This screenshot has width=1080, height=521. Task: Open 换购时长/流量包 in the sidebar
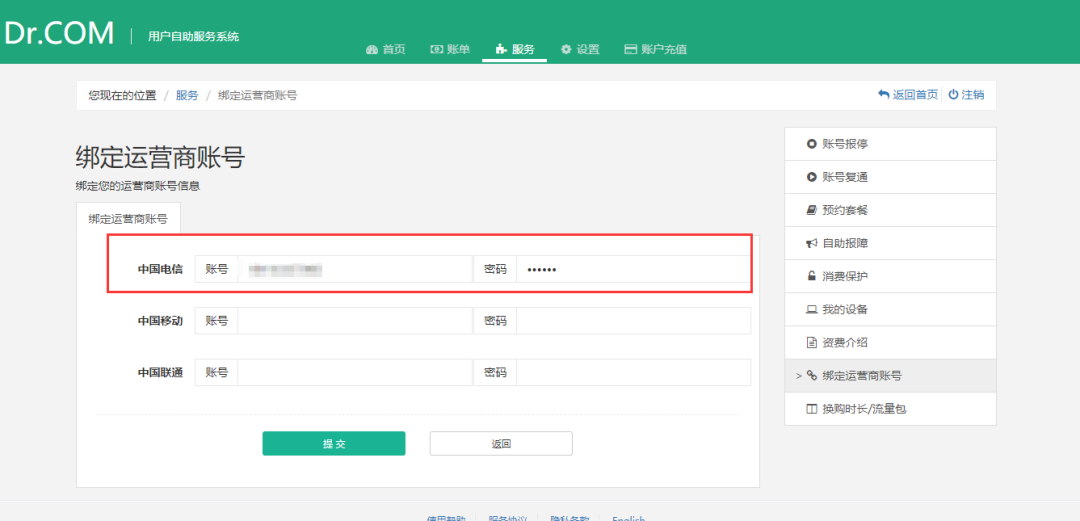[x=863, y=408]
